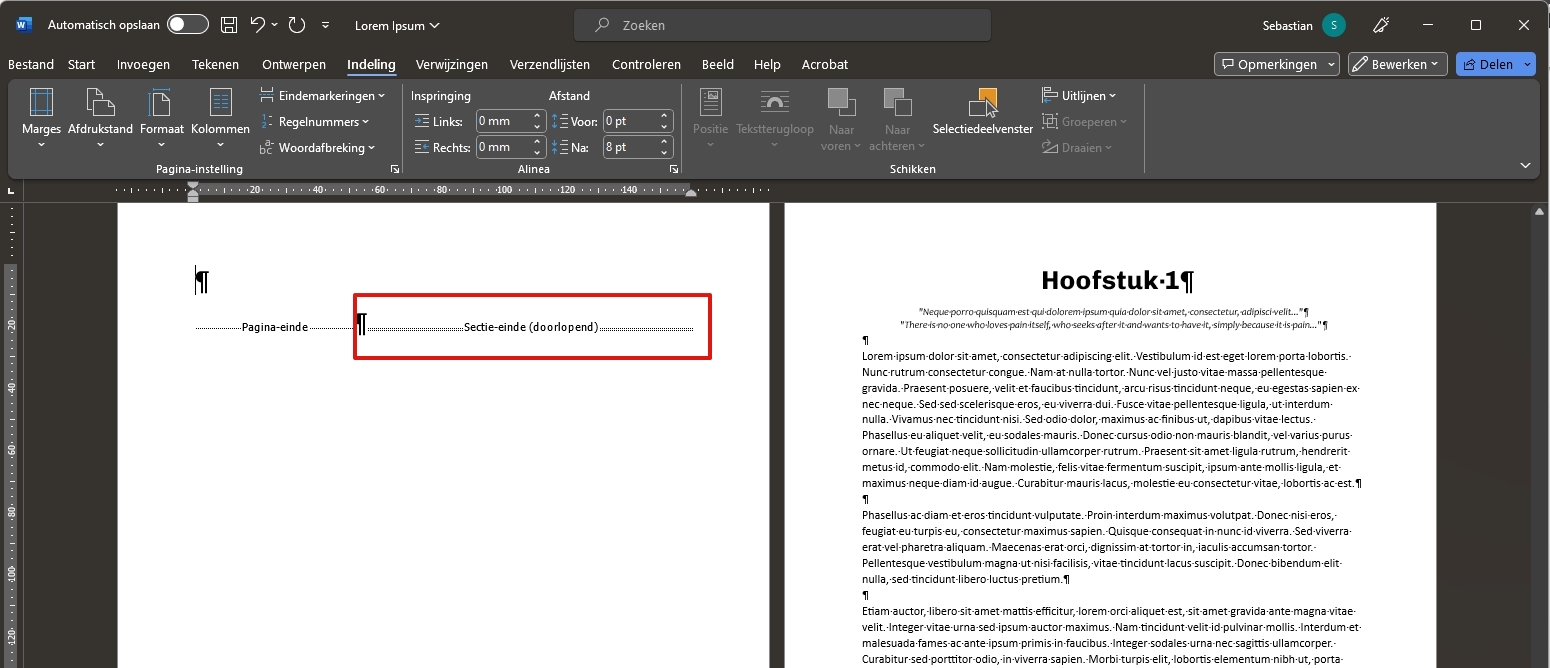Click the Opmerkingen comments button
This screenshot has width=1550, height=668.
click(x=1277, y=64)
